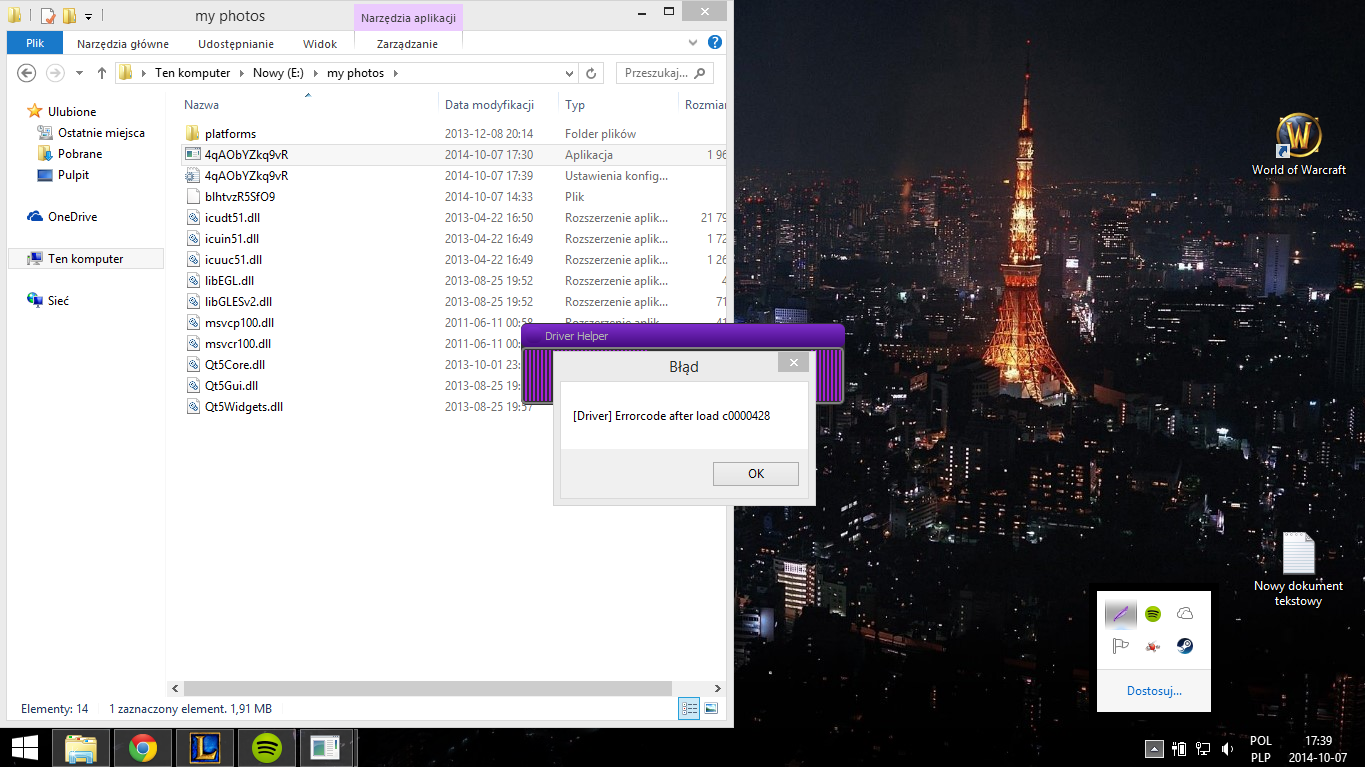Click the Steam icon in tray popup
The width and height of the screenshot is (1365, 767).
click(1185, 646)
